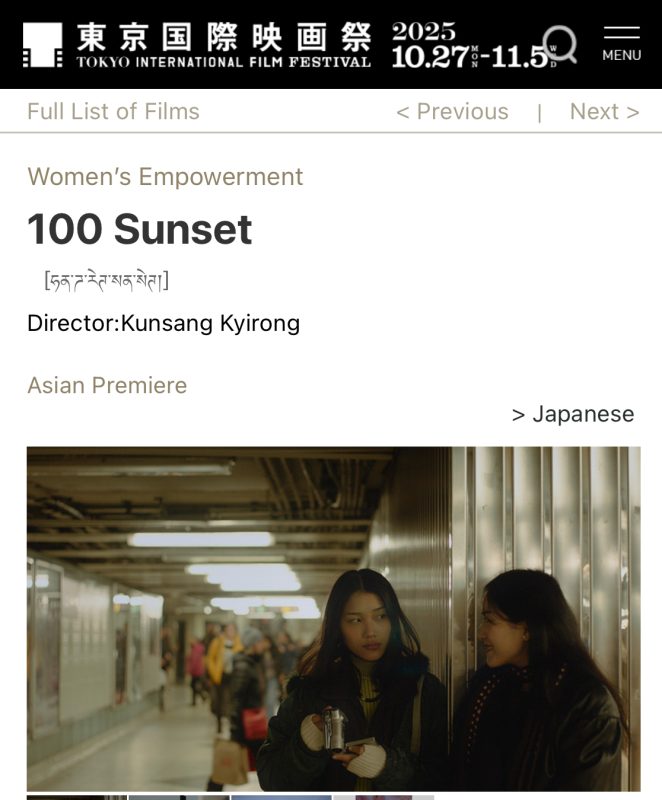Select the pinkish fourth thumbnail strip
The width and height of the screenshot is (662, 800).
coord(384,797)
